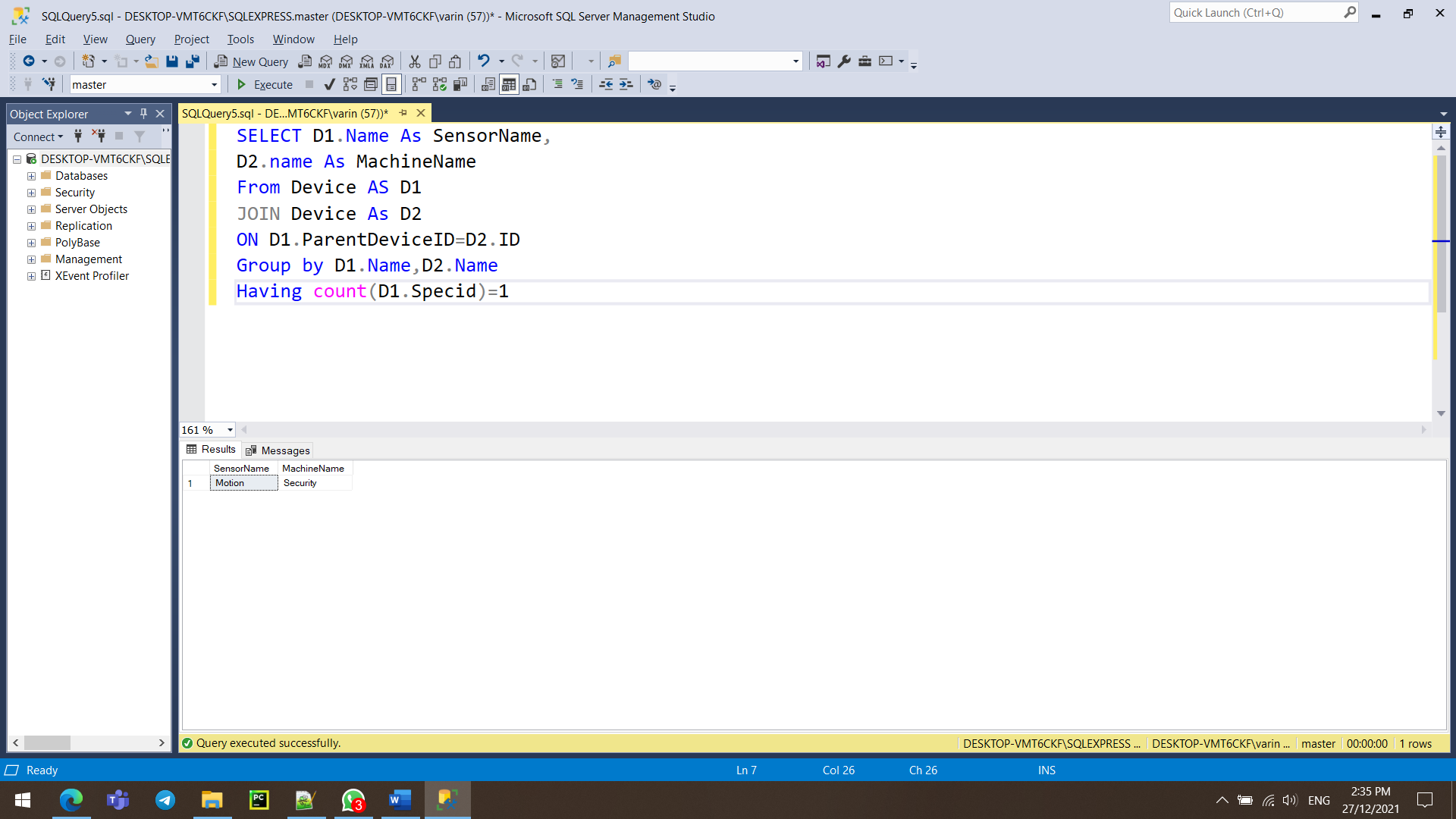Click the Open File folder icon
This screenshot has height=819, width=1456.
(x=152, y=61)
